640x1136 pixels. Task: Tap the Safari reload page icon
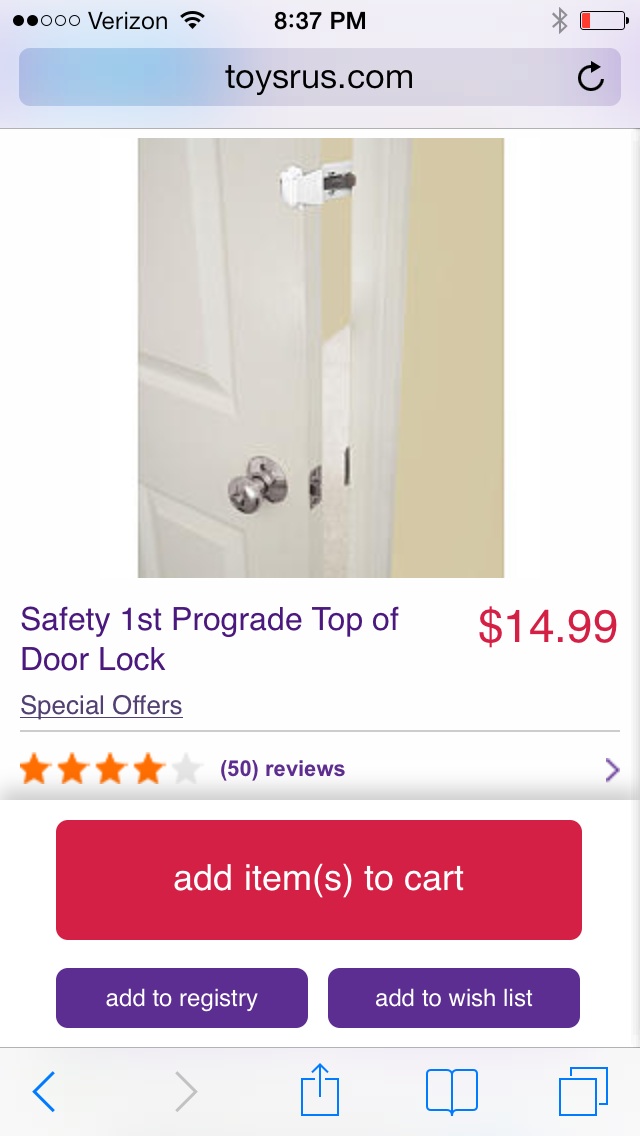[591, 77]
